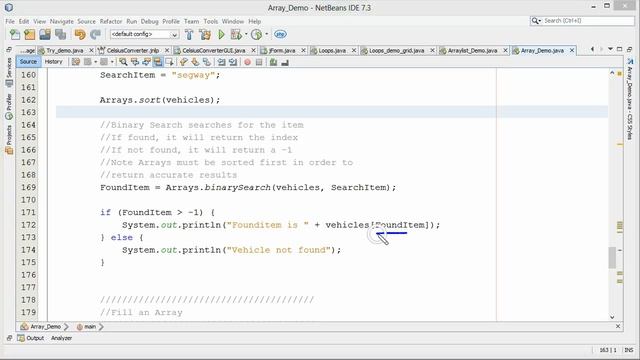Show opened documents list dropdown arrow
The image size is (640, 360).
pyautogui.click(x=610, y=49)
